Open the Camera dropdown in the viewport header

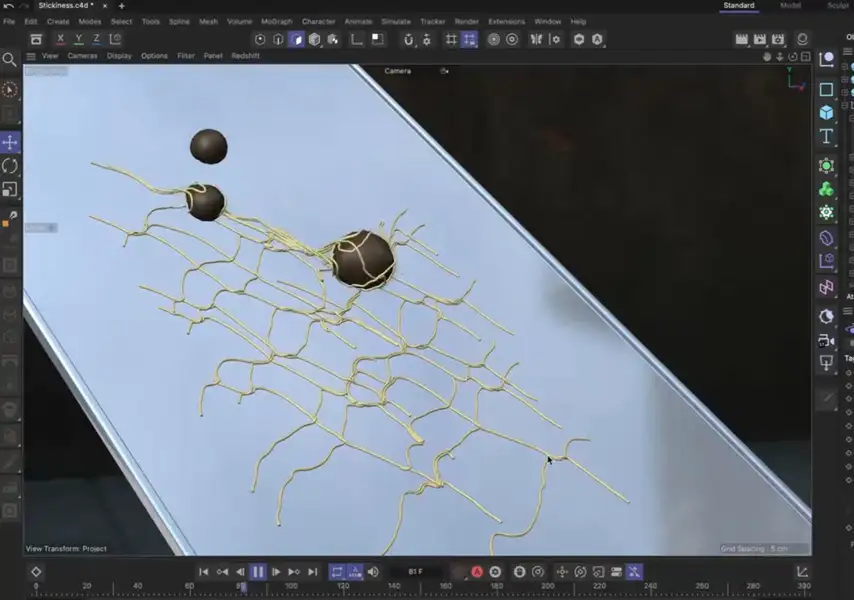click(398, 71)
